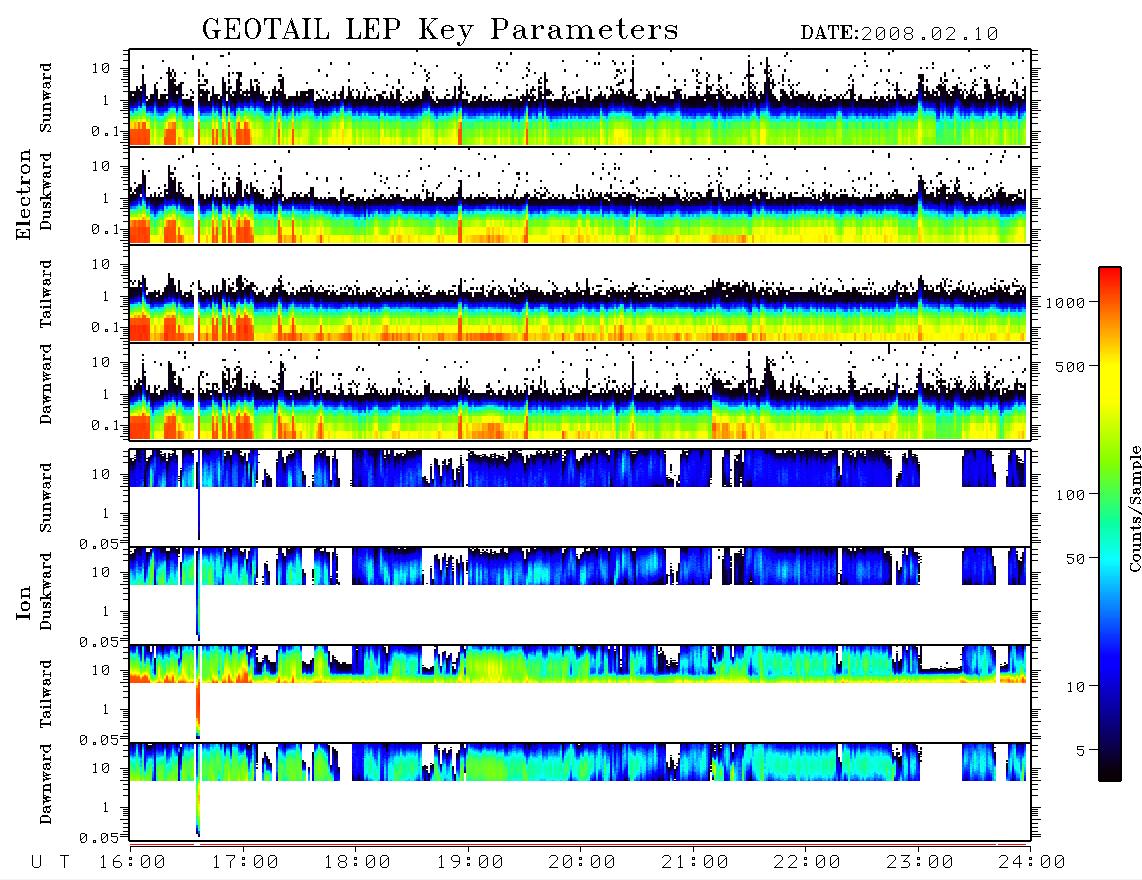Click 0.05 tick of Ion Dawnward panel
1142x880 pixels.
[98, 838]
